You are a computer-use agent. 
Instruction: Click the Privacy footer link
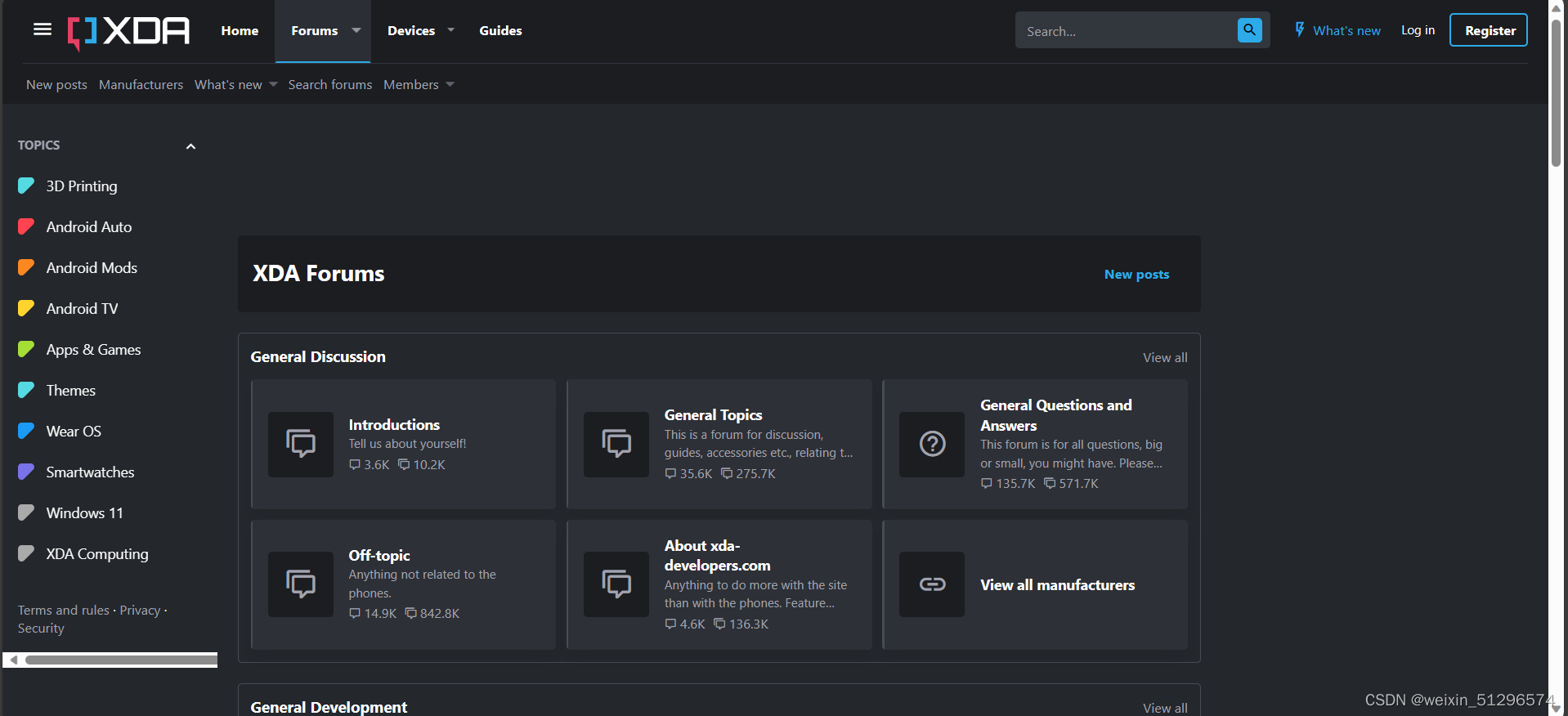tap(140, 610)
